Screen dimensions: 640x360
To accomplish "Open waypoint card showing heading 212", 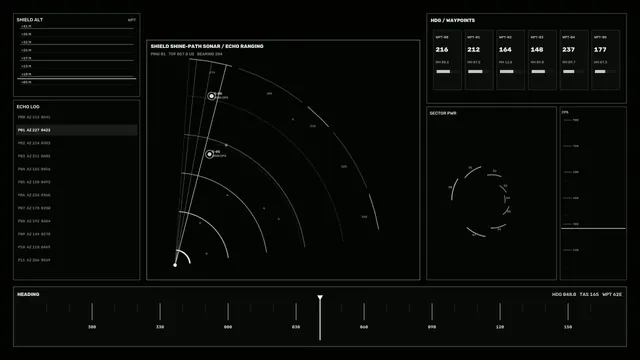I will coord(479,60).
